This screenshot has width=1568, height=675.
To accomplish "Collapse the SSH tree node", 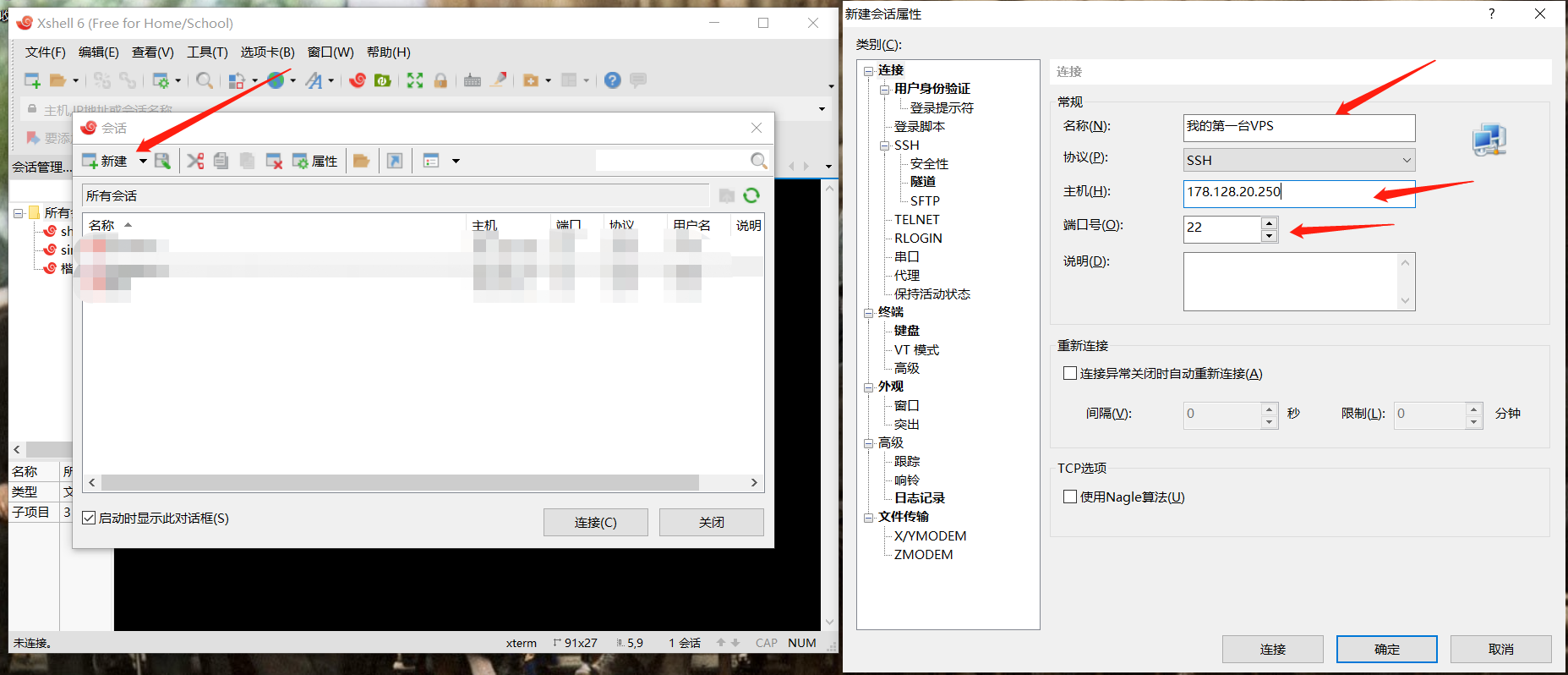I will point(884,145).
